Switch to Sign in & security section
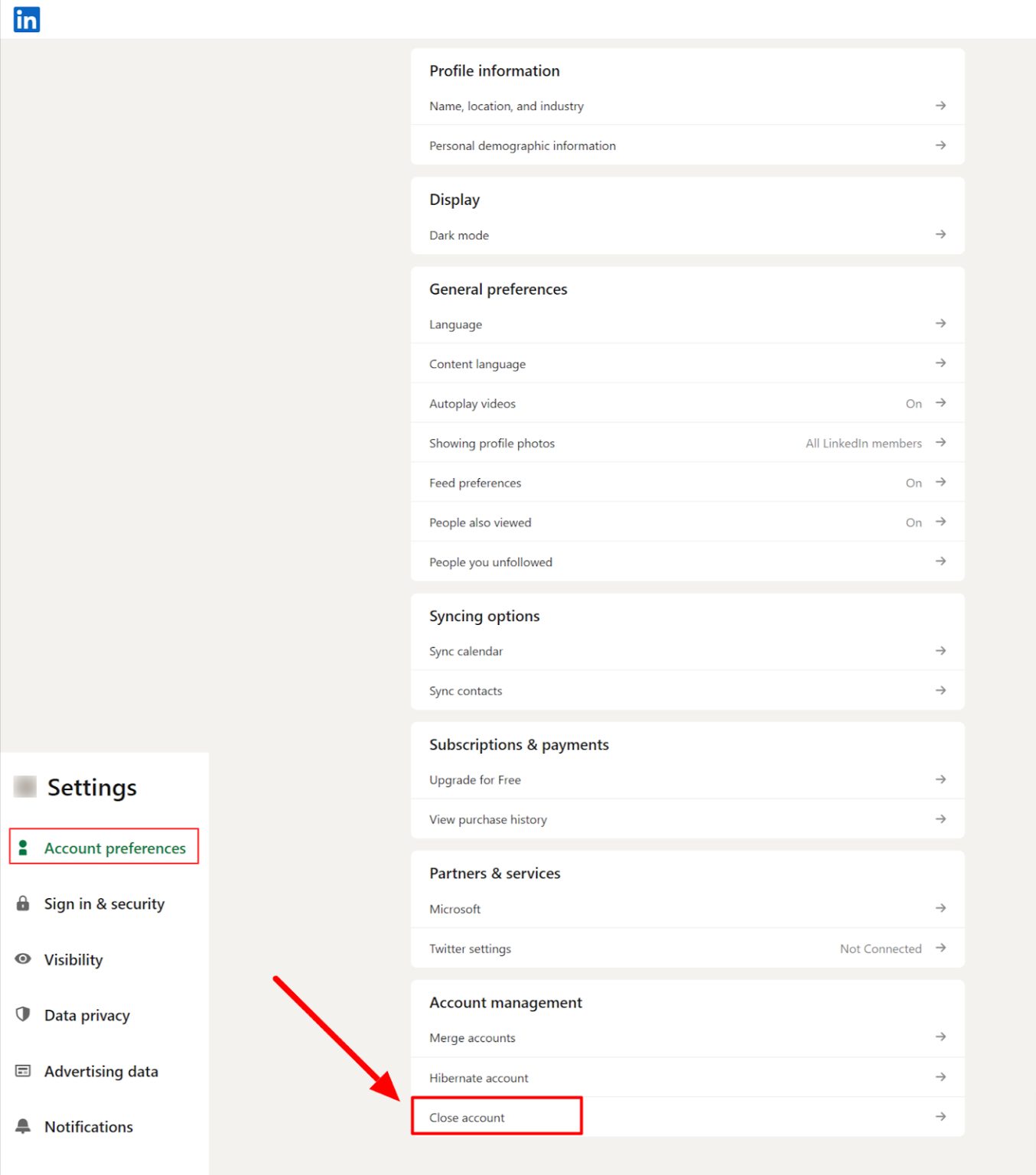Image resolution: width=1036 pixels, height=1175 pixels. (104, 903)
